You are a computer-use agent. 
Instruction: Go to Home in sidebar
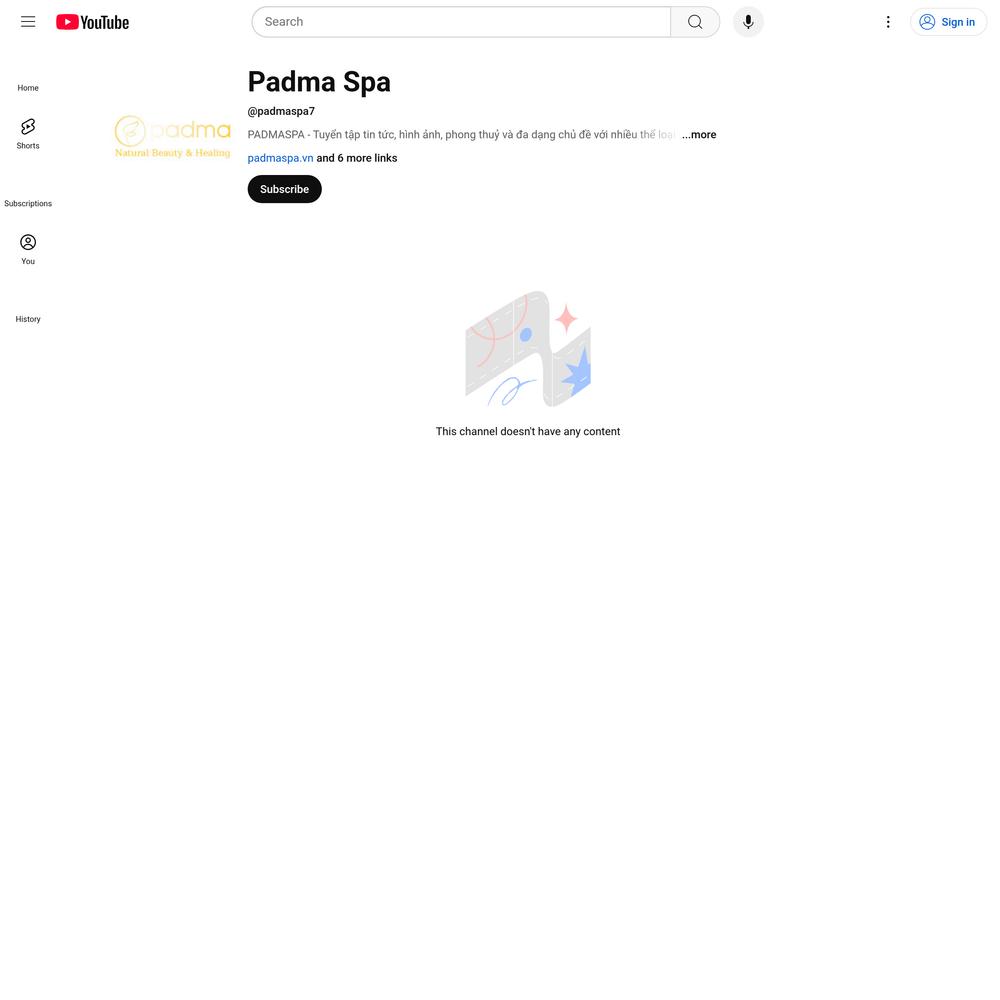[28, 88]
